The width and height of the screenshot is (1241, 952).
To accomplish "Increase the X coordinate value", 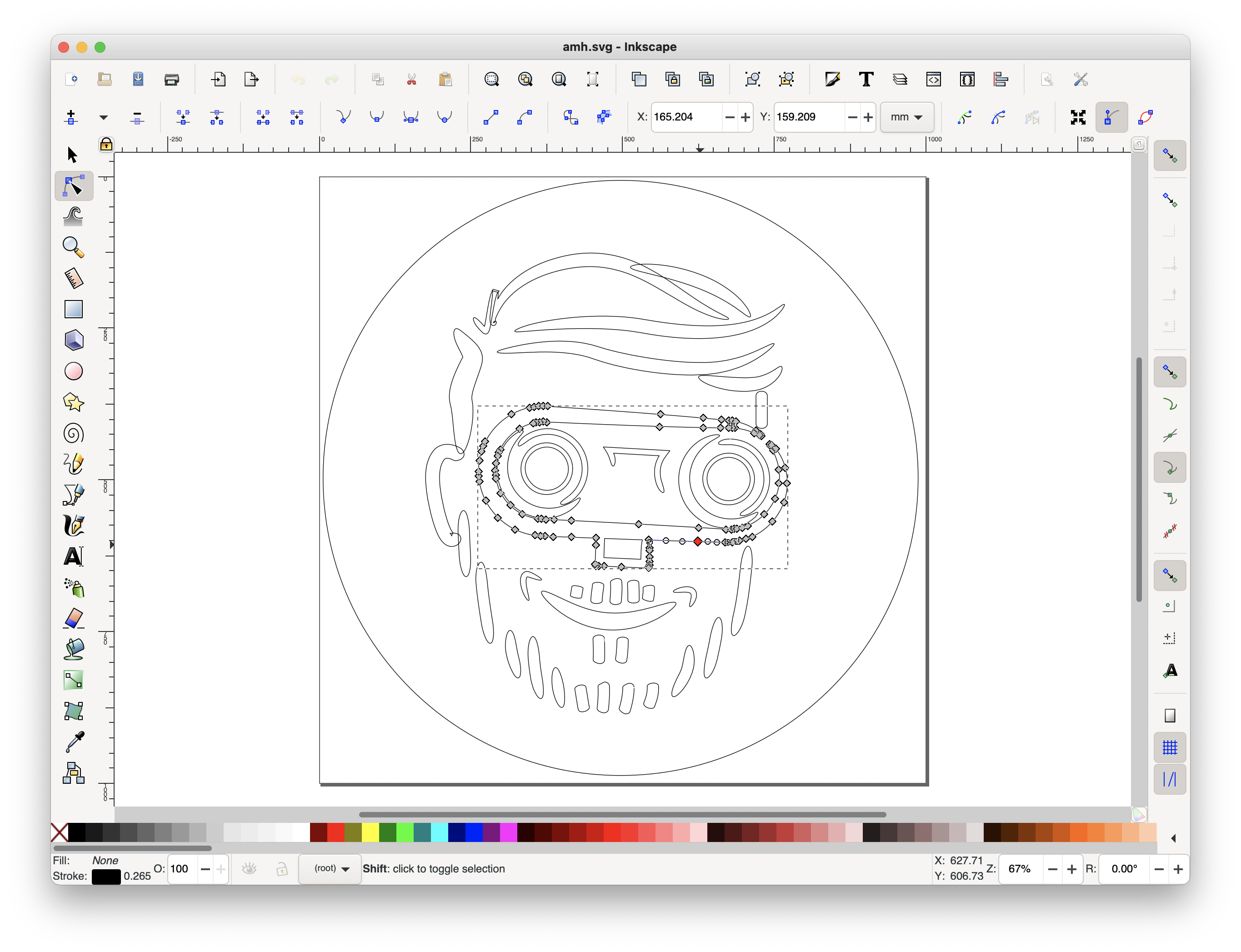I will (746, 117).
